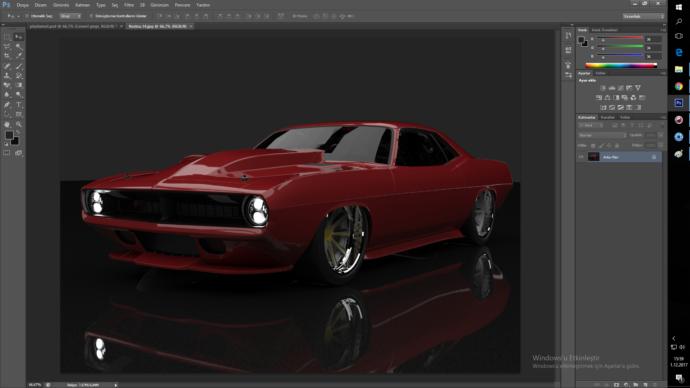
Task: Select the Clone Stamp tool
Action: (x=7, y=76)
